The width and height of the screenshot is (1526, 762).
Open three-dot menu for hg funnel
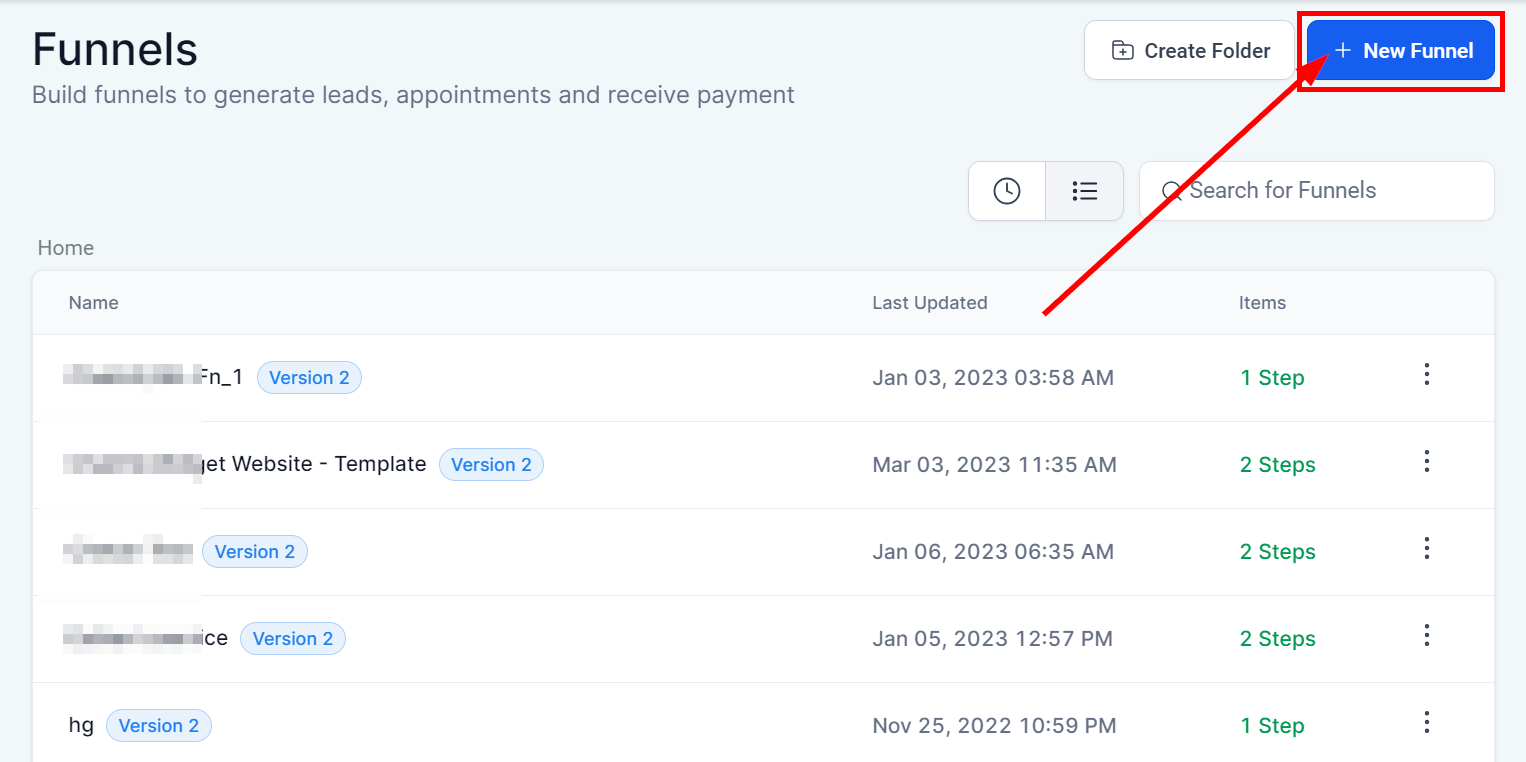1427,723
